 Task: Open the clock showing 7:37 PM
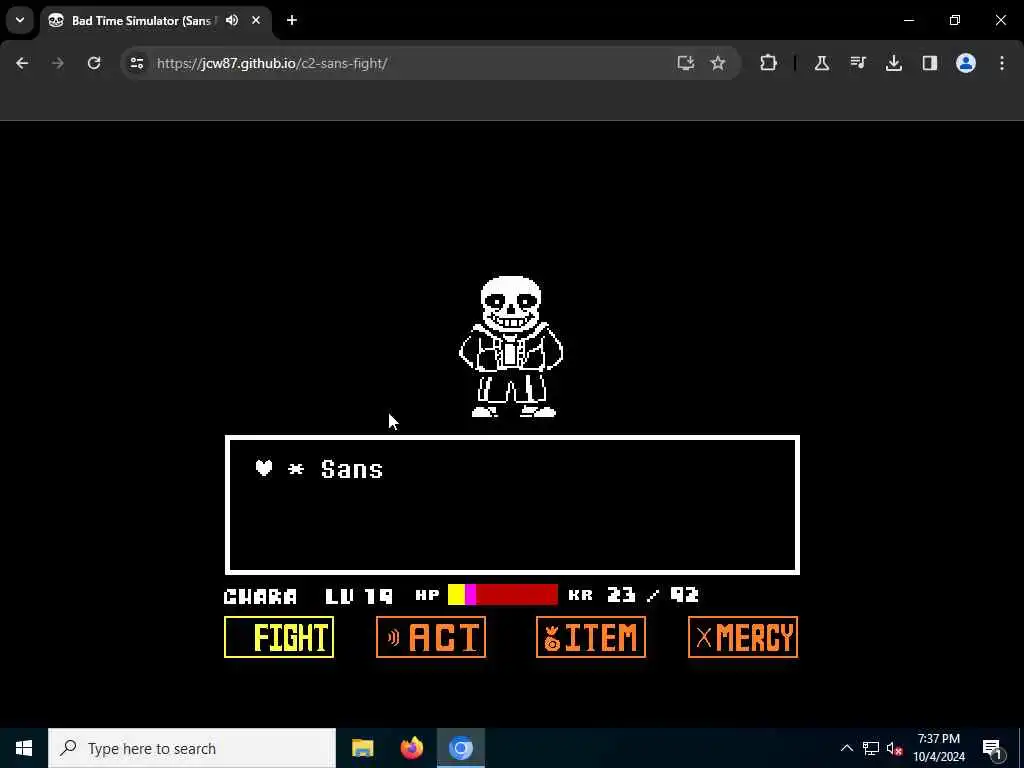point(938,748)
